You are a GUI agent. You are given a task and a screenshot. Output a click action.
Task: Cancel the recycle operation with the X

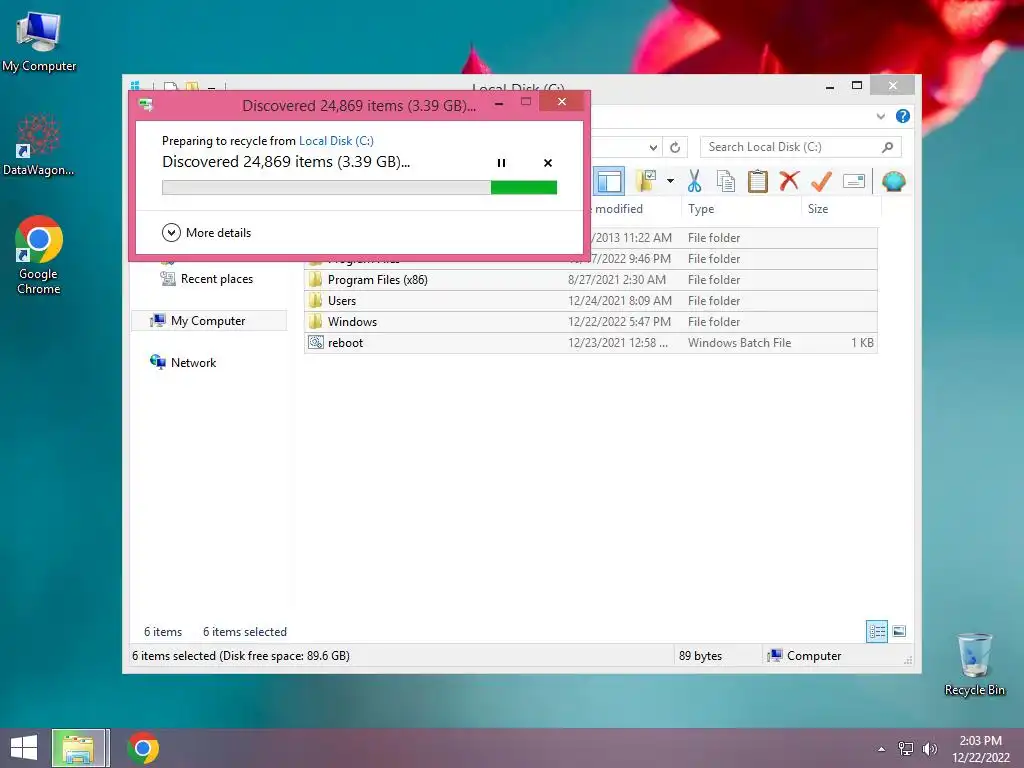click(x=548, y=163)
